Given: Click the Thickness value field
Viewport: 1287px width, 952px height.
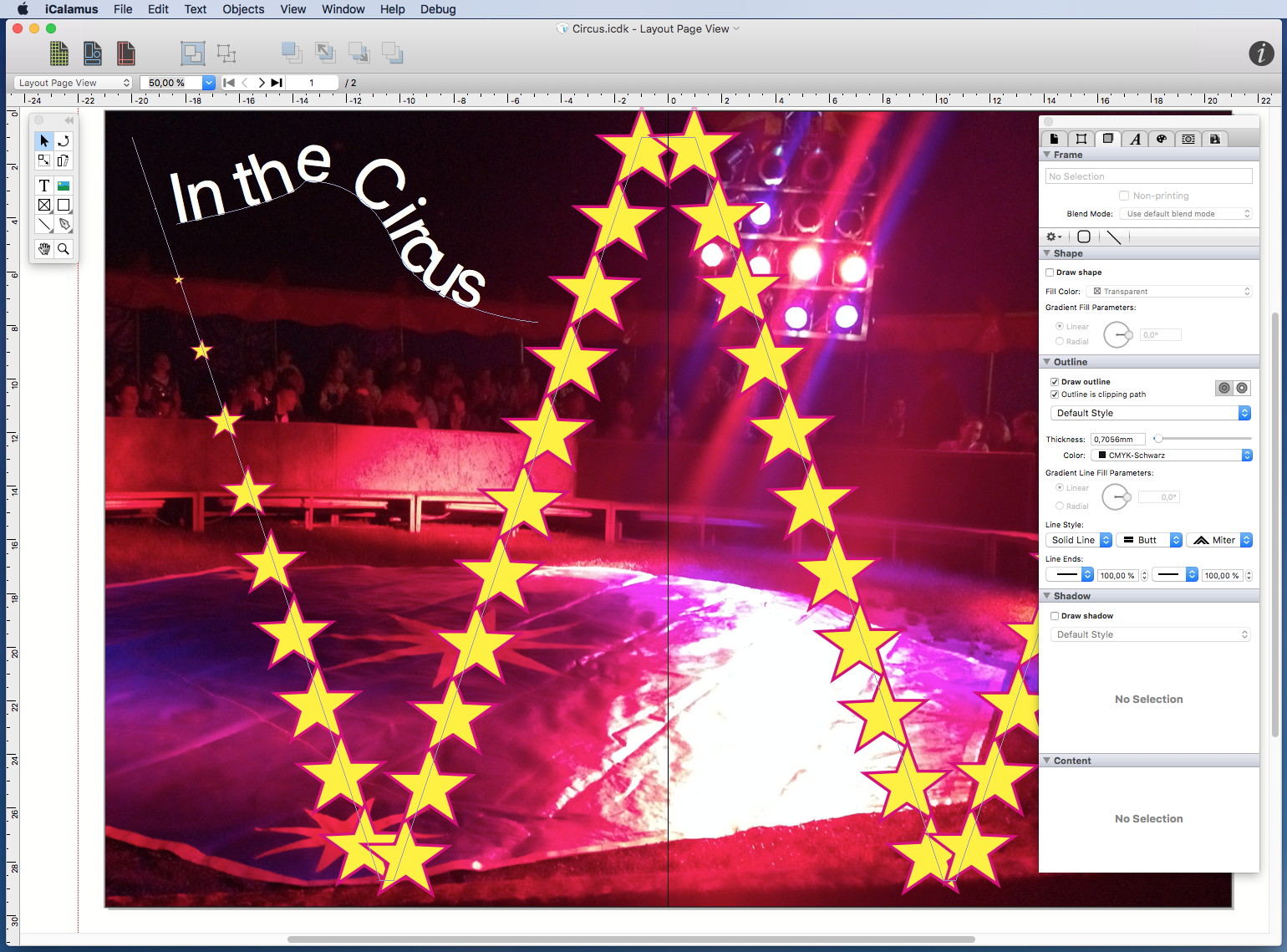Looking at the screenshot, I should point(1118,440).
